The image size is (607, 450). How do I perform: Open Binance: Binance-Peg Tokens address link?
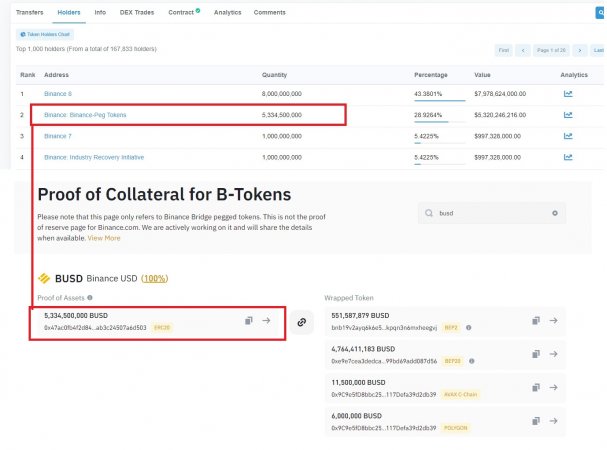click(x=85, y=115)
